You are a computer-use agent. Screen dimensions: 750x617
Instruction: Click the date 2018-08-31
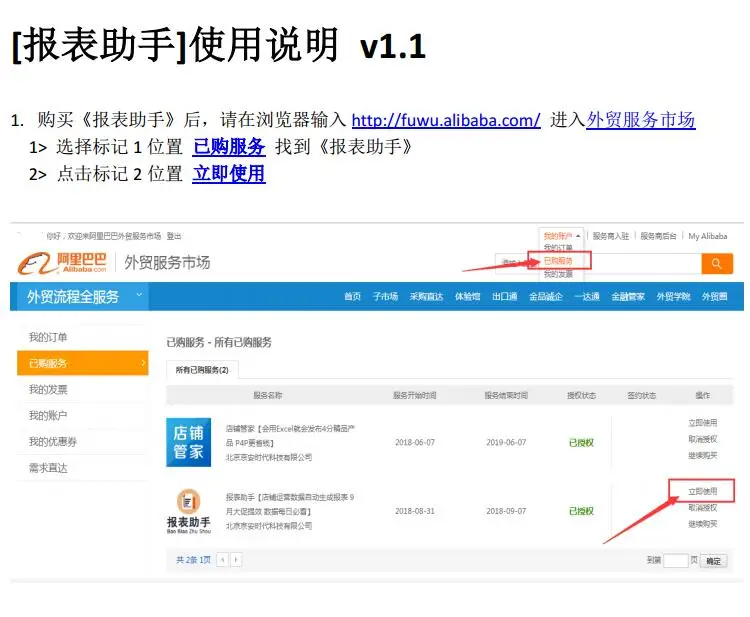(x=415, y=511)
